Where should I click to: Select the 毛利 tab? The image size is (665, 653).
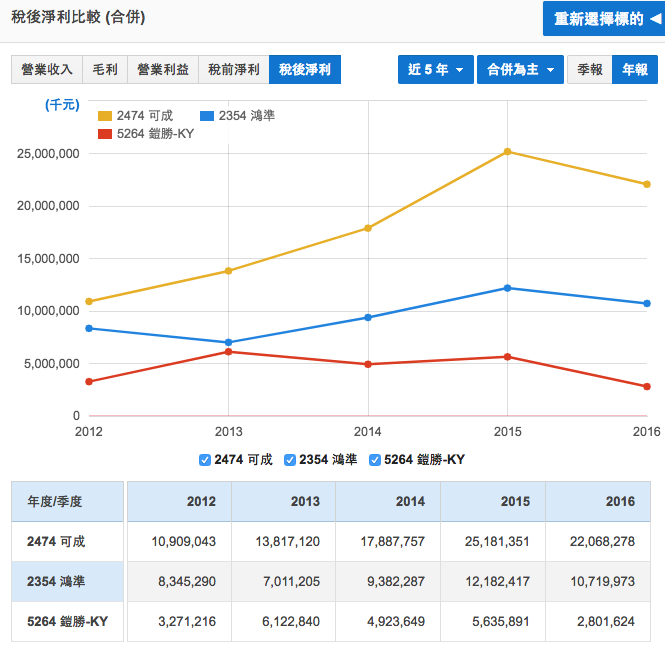click(x=105, y=69)
